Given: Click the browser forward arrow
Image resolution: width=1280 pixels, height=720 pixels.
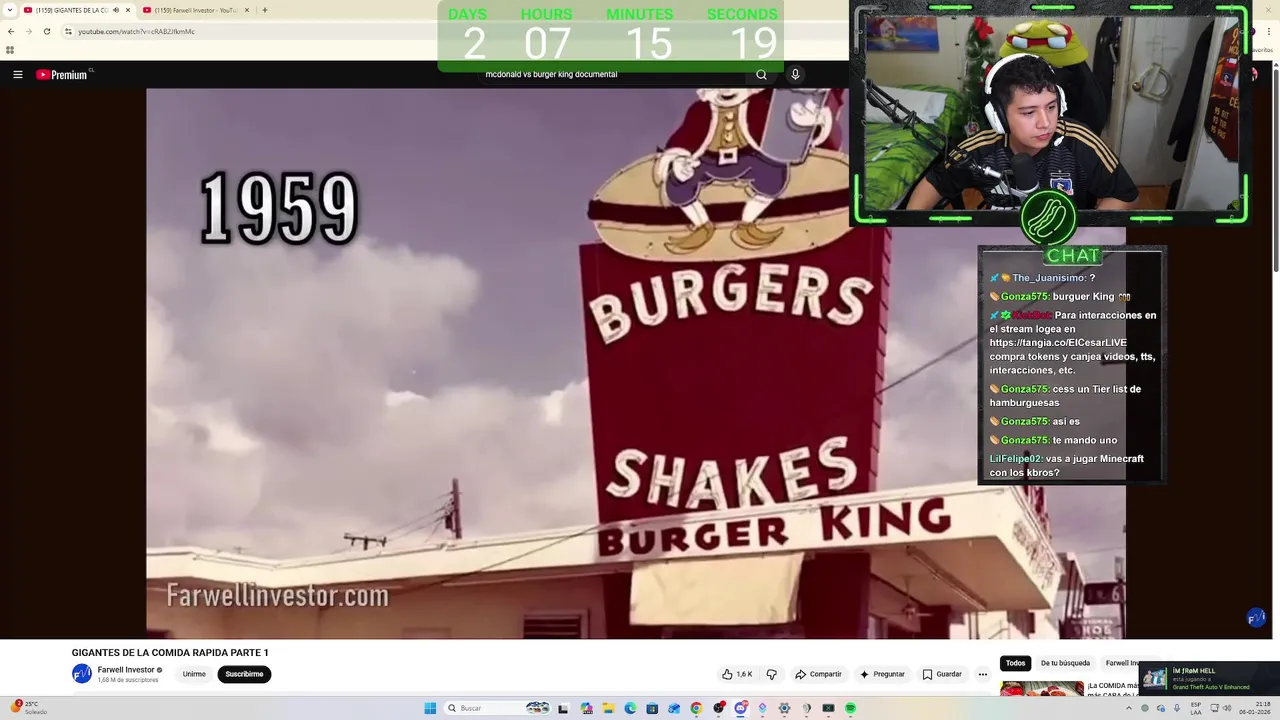Looking at the screenshot, I should click(28, 31).
